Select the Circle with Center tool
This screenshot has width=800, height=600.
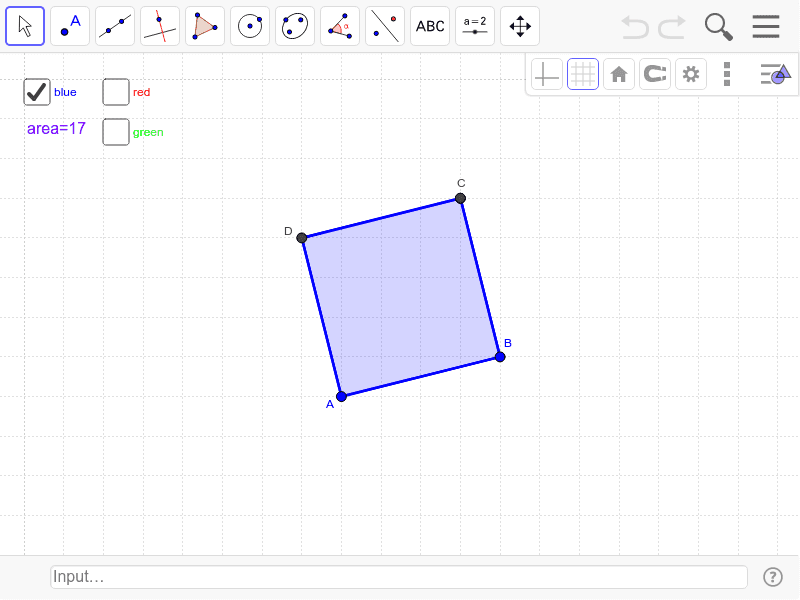click(x=249, y=26)
